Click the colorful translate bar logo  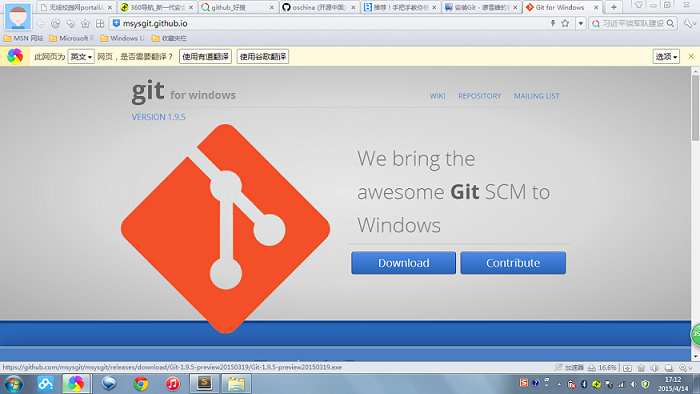click(15, 57)
